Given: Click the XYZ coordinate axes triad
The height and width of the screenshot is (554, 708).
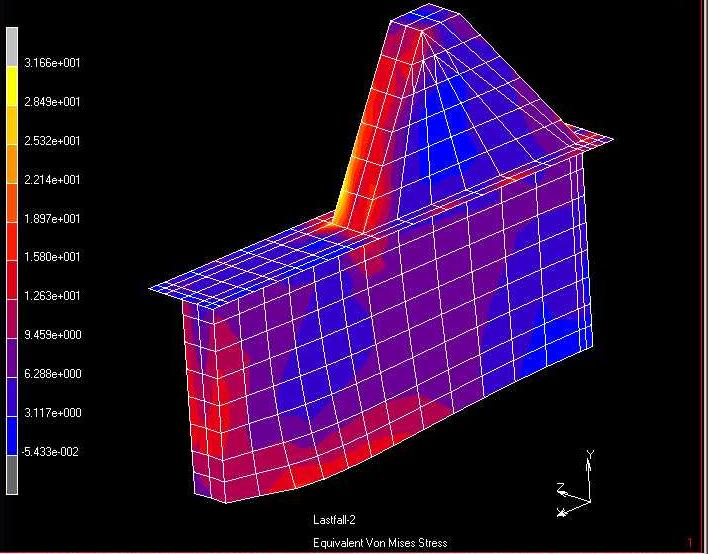Looking at the screenshot, I should [x=576, y=484].
